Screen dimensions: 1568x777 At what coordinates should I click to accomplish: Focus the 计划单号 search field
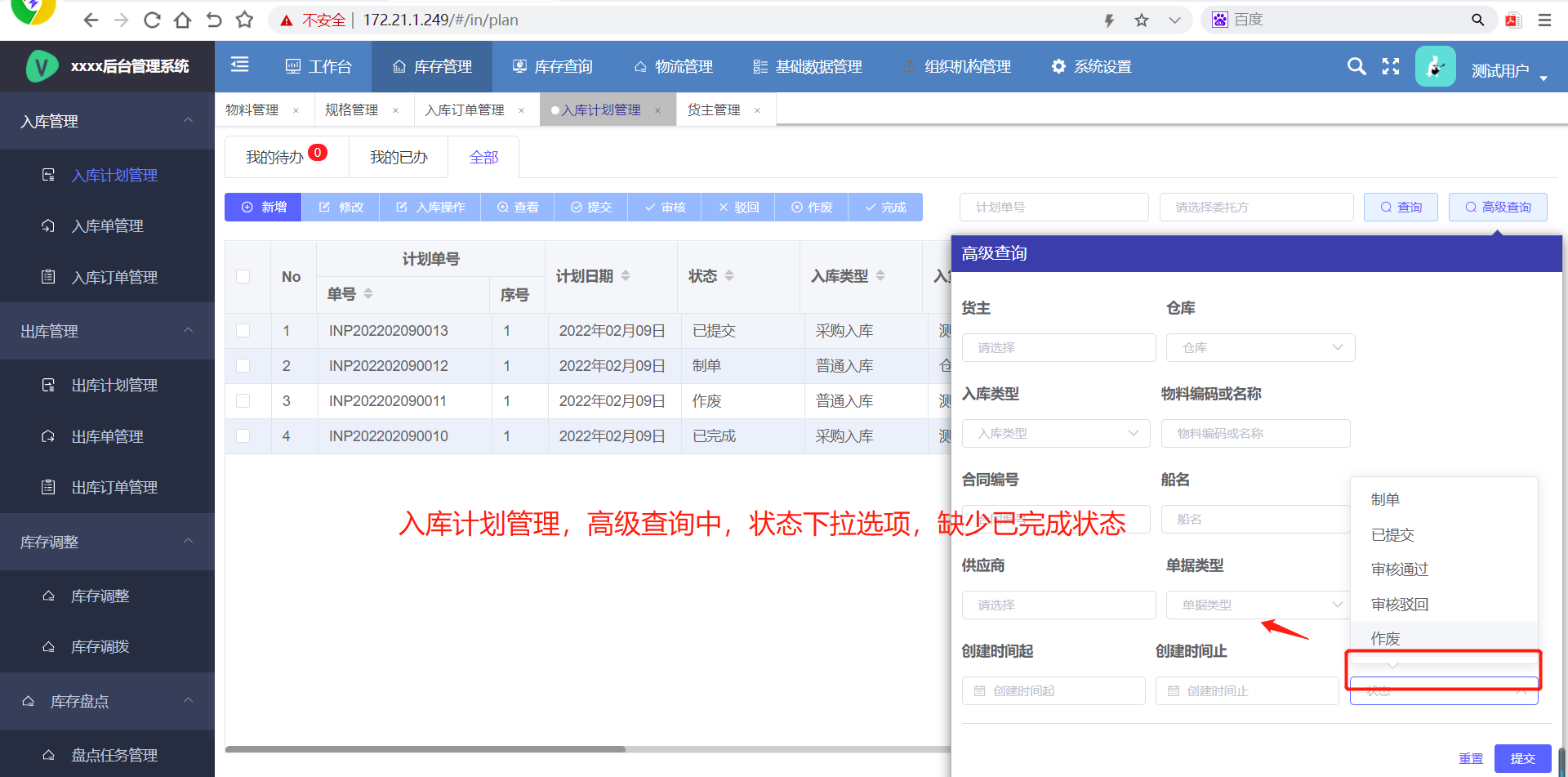coord(1054,207)
